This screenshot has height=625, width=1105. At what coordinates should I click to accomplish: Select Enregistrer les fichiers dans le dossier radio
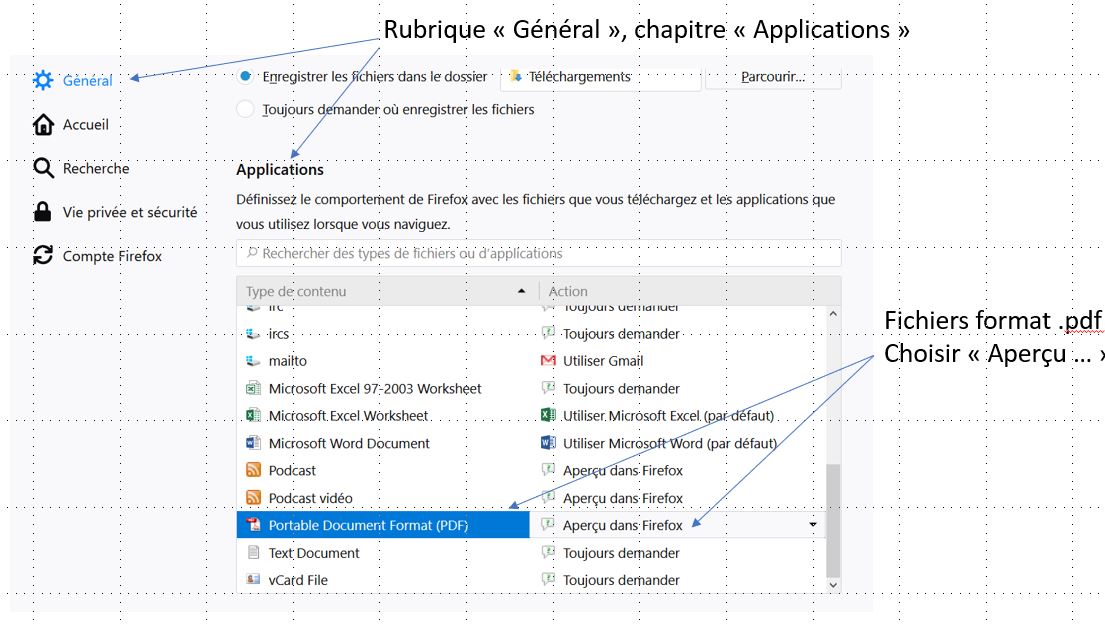(245, 76)
